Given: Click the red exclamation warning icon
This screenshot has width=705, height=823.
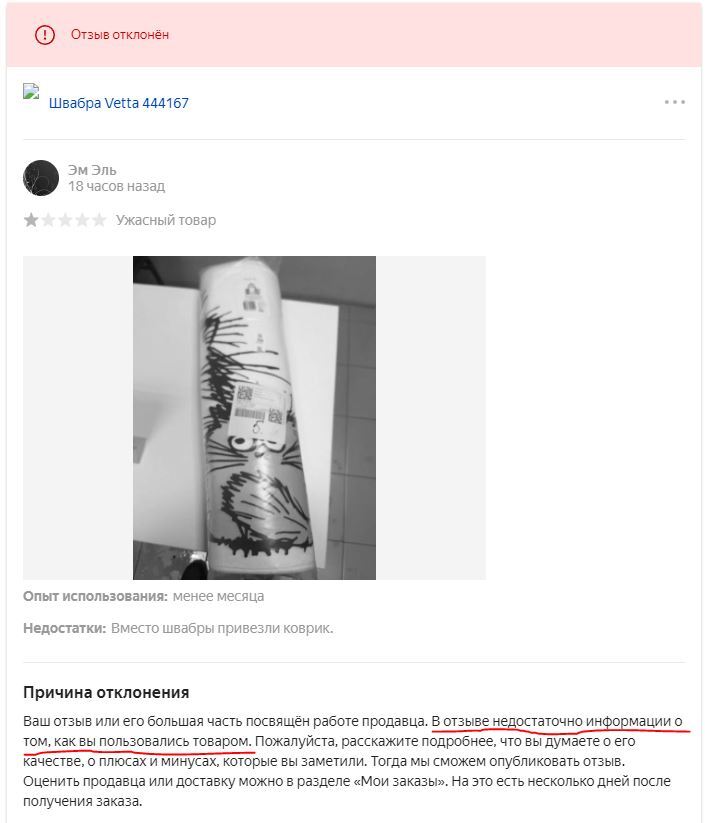Looking at the screenshot, I should 45,35.
